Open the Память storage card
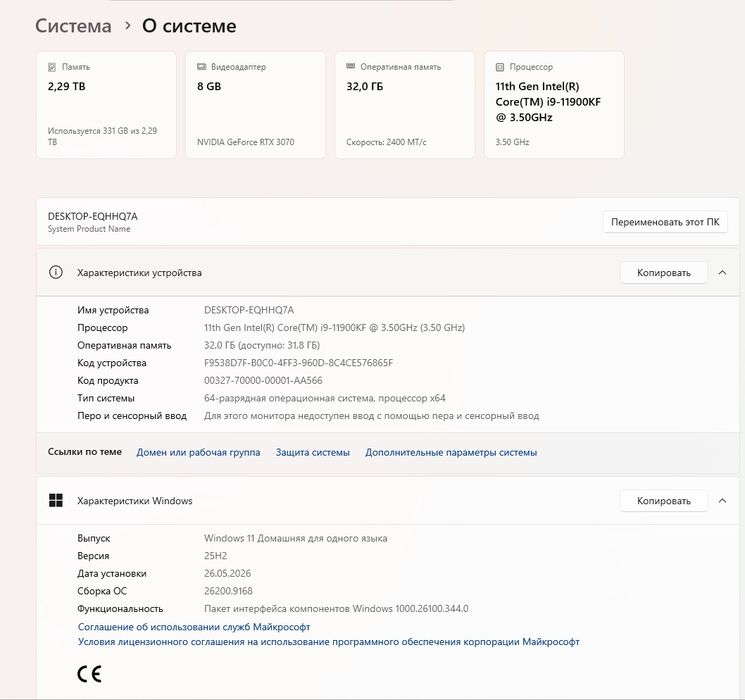This screenshot has height=700, width=745. pos(106,105)
